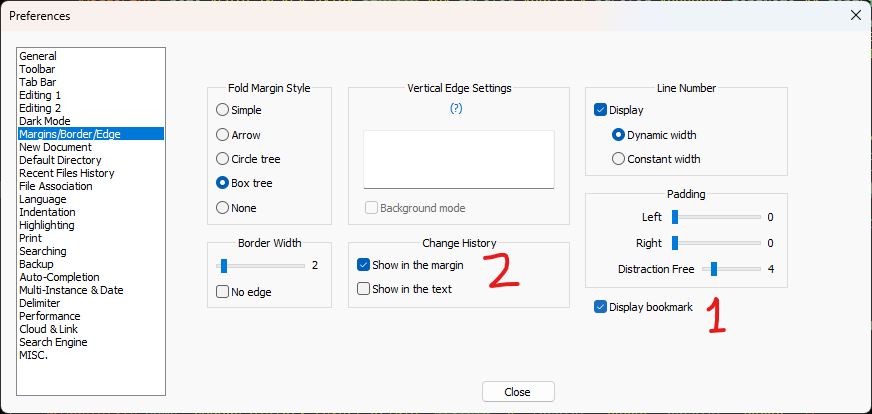872x414 pixels.
Task: Select the Simple fold margin style
Action: [223, 110]
